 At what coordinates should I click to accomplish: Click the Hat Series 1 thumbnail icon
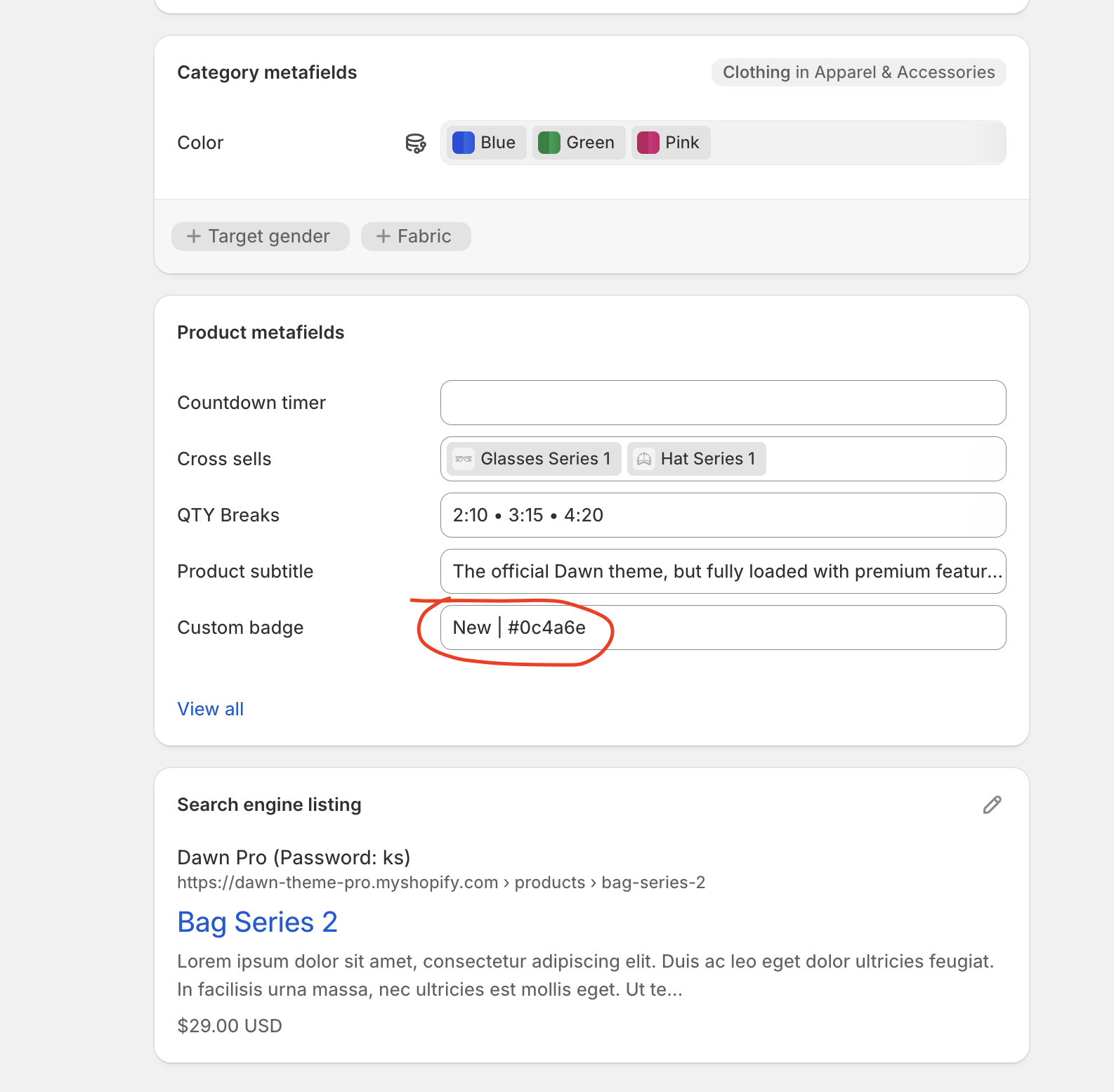coord(644,459)
